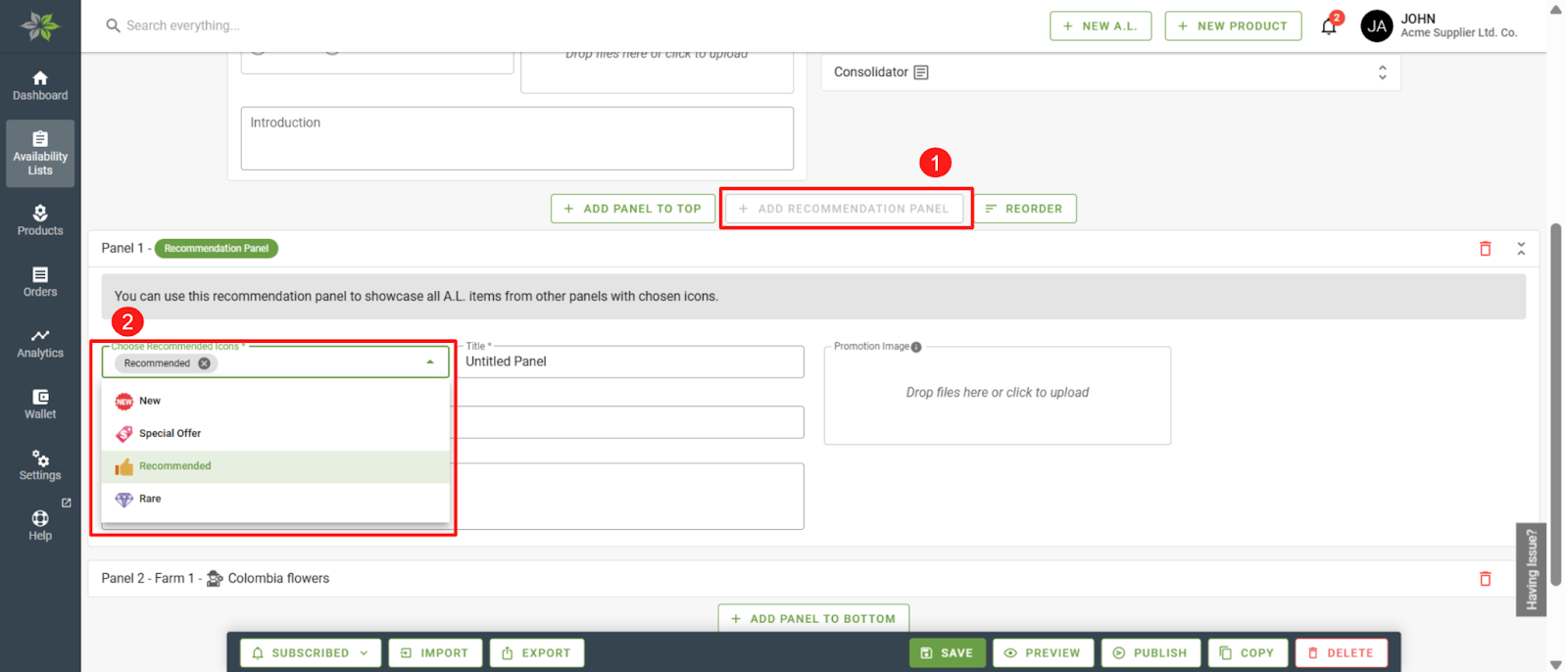The width and height of the screenshot is (1568, 672).
Task: Click the JA user avatar
Action: (1377, 26)
